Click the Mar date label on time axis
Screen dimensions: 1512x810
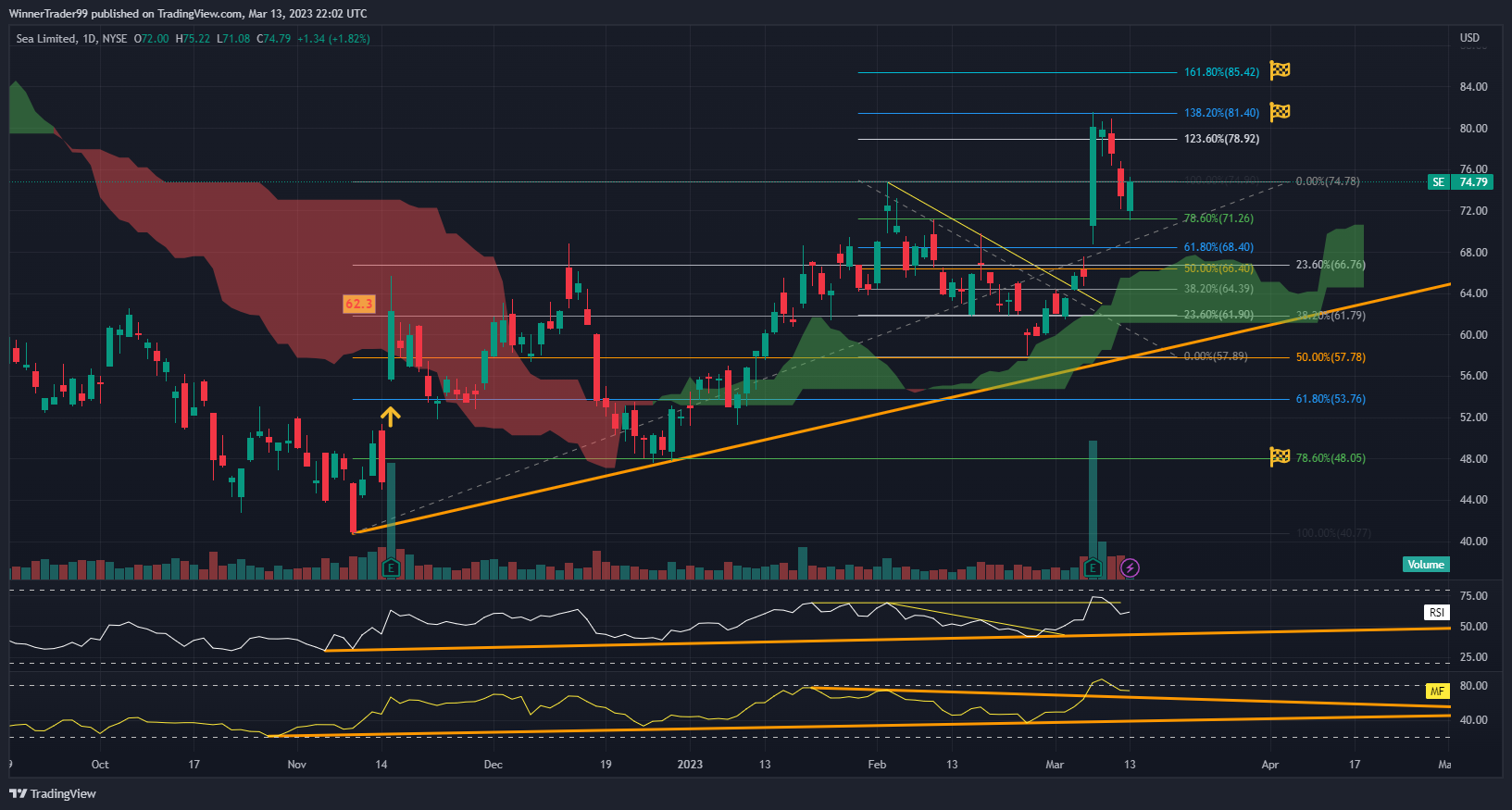(x=1055, y=765)
